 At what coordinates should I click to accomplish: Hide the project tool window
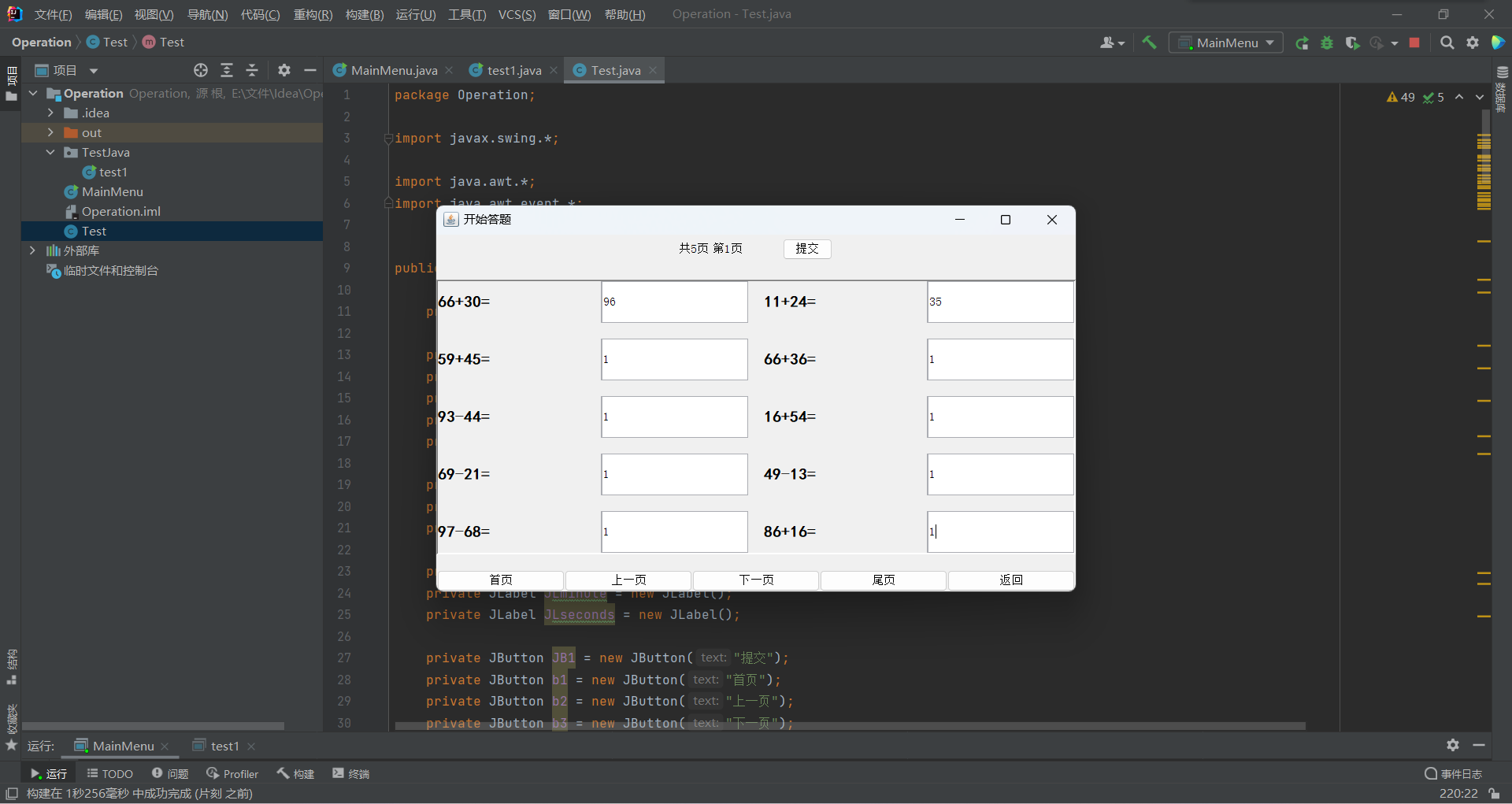point(310,70)
